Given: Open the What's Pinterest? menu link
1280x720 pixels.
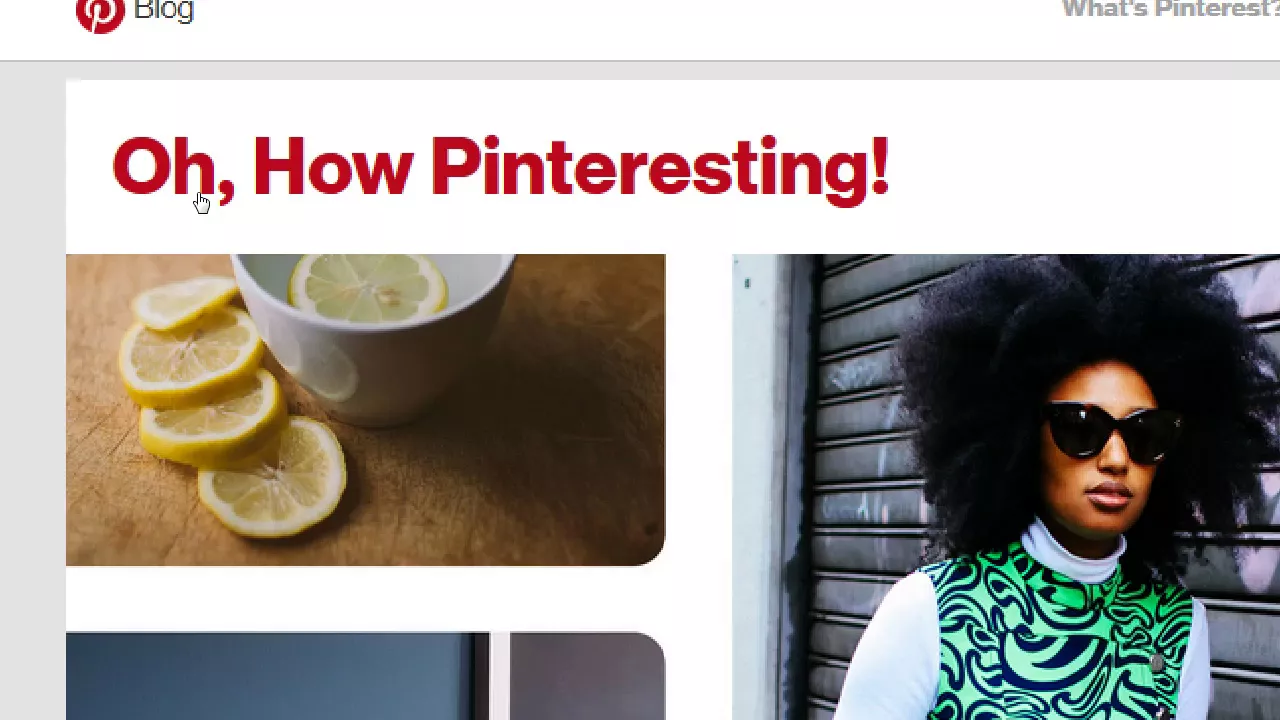Looking at the screenshot, I should [x=1171, y=10].
